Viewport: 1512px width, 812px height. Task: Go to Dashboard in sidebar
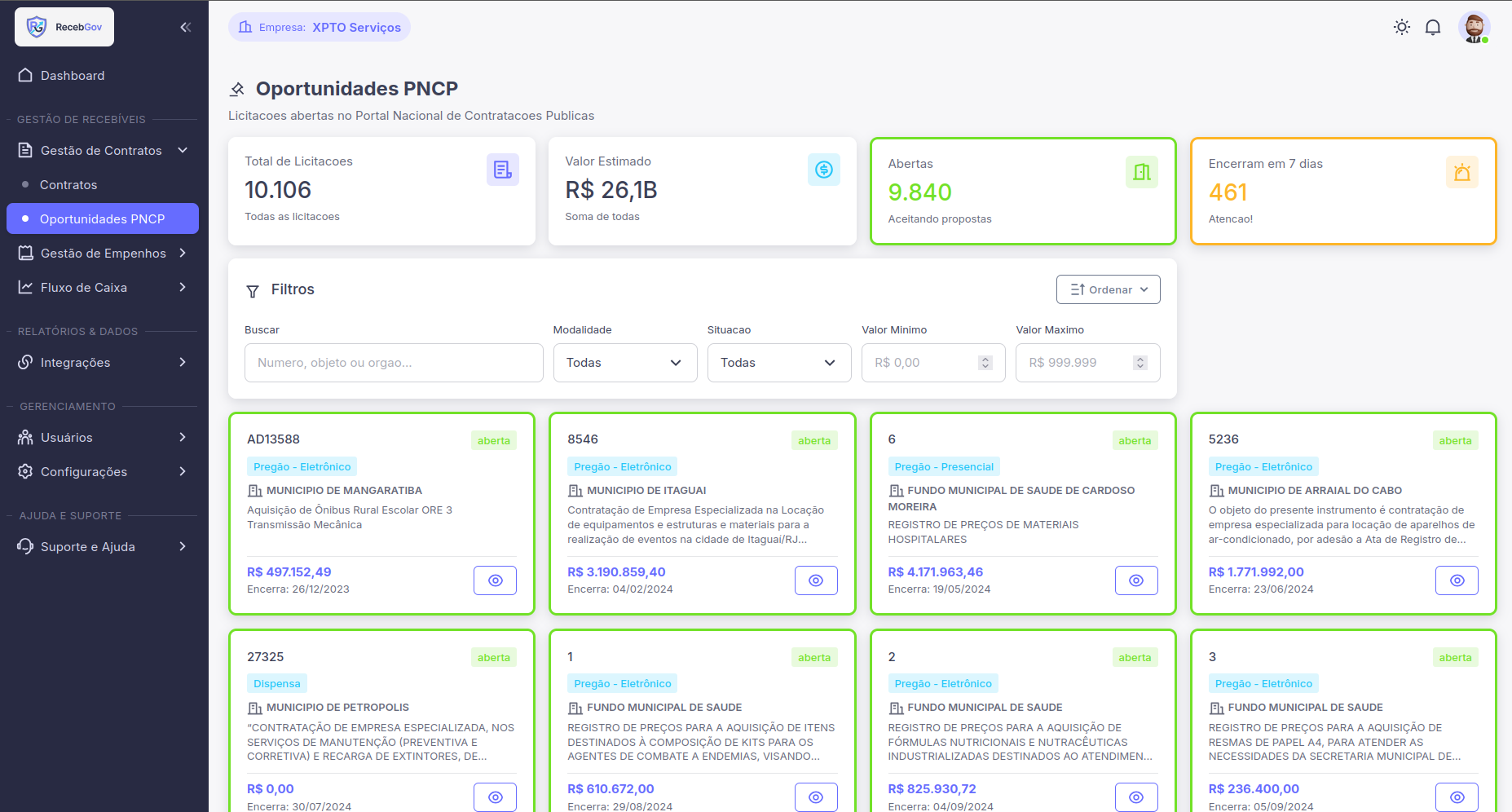[73, 76]
